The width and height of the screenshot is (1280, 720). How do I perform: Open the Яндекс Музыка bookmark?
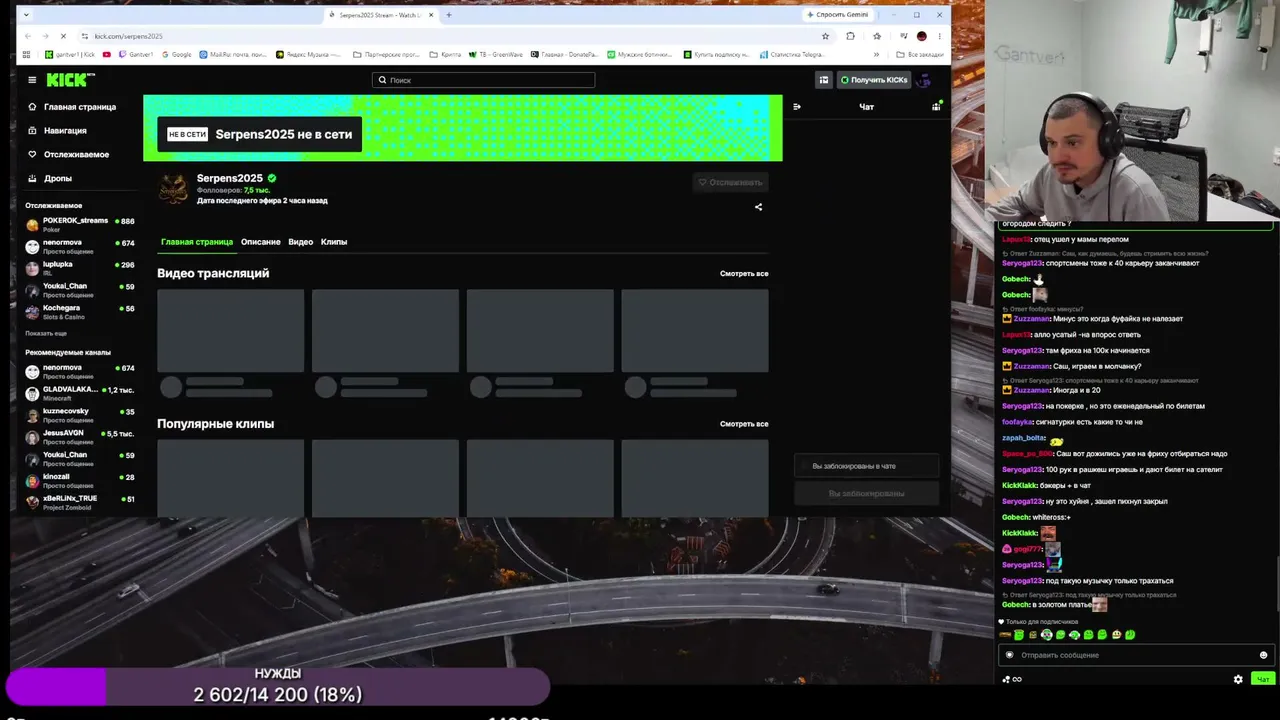(308, 54)
